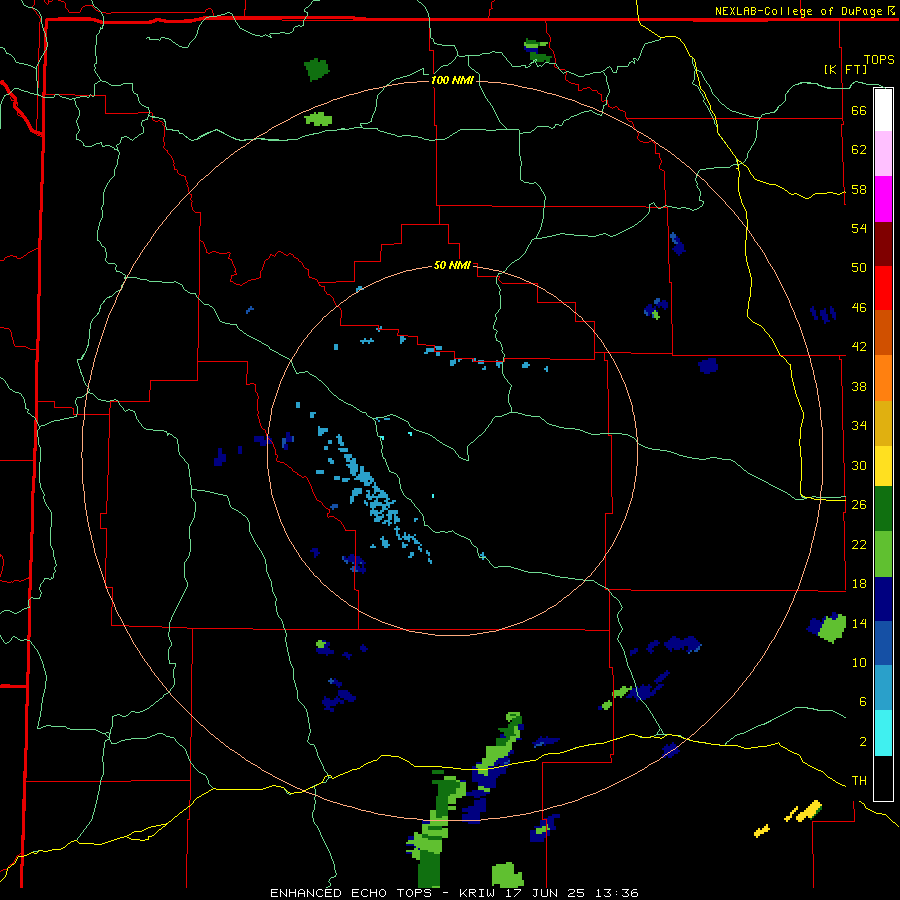The height and width of the screenshot is (900, 900).
Task: Click the gold legend swatch
Action: pyautogui.click(x=883, y=423)
